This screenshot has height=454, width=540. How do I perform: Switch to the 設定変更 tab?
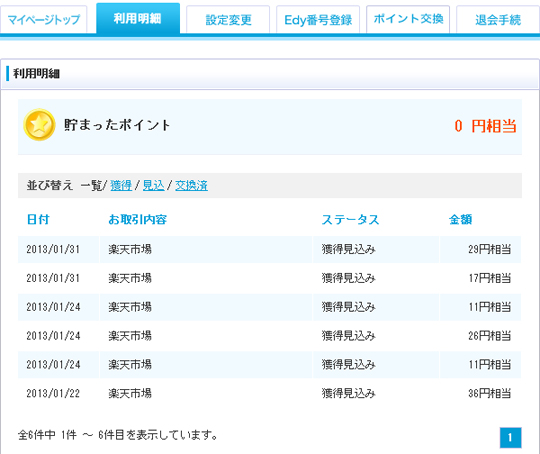click(x=228, y=19)
